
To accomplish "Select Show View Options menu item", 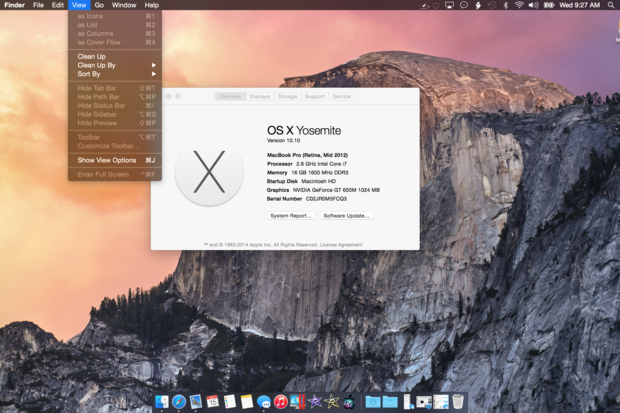I will coord(115,160).
